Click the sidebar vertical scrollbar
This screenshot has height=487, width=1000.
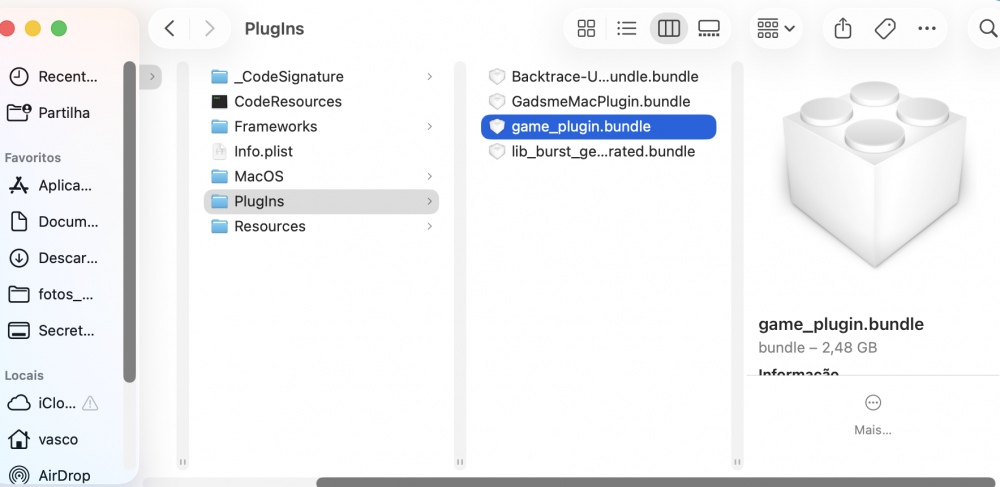click(x=129, y=222)
